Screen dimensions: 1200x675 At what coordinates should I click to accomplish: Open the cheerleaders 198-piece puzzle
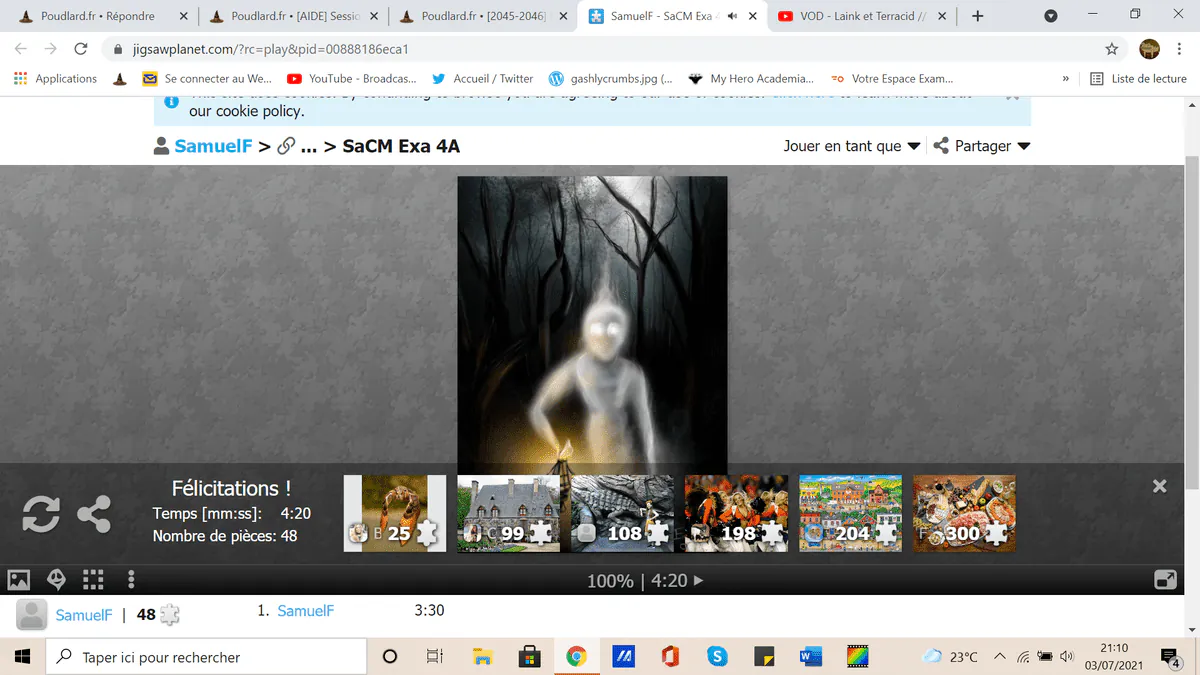coord(736,513)
